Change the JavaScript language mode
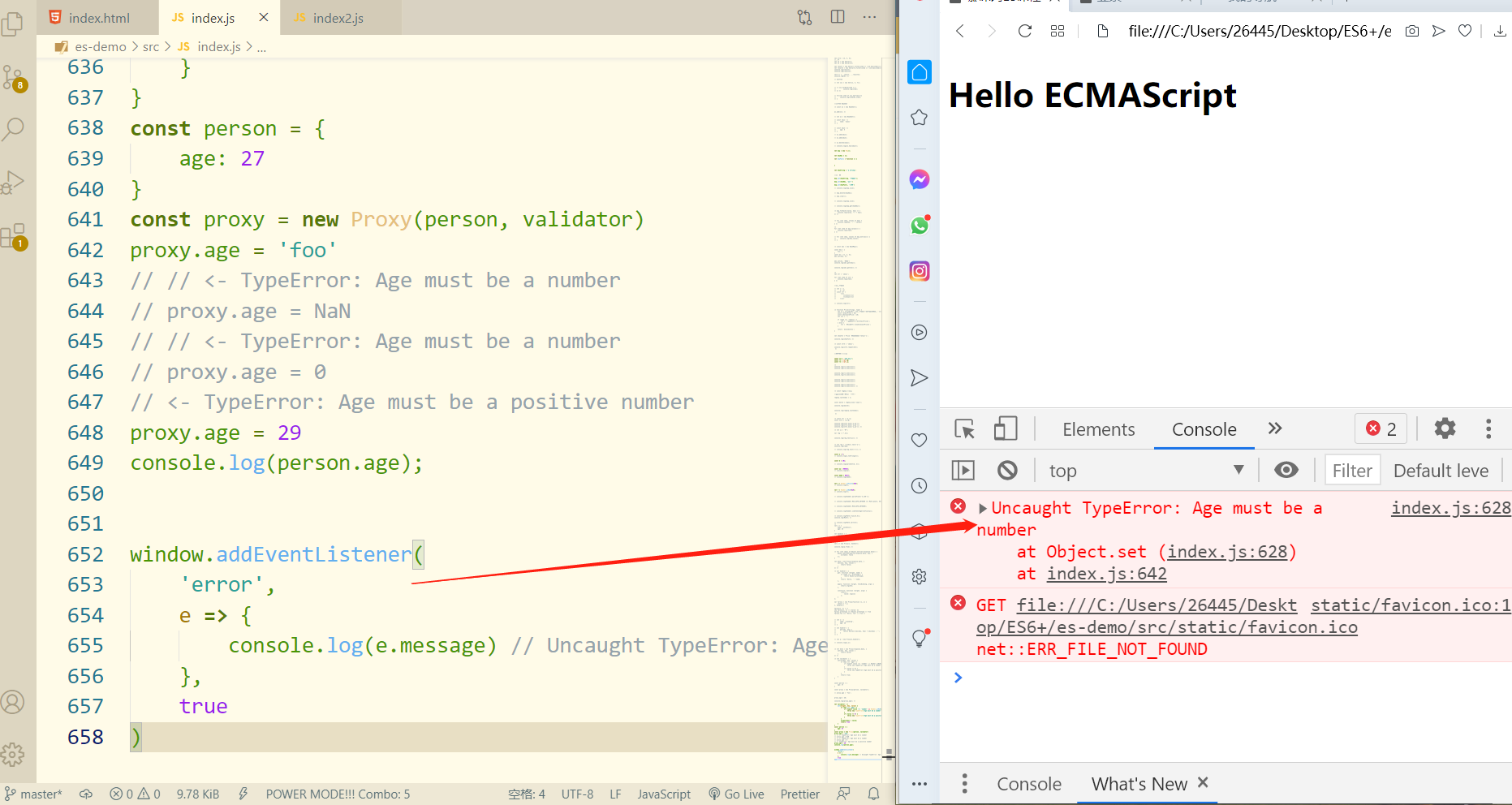Image resolution: width=1512 pixels, height=805 pixels. (664, 794)
